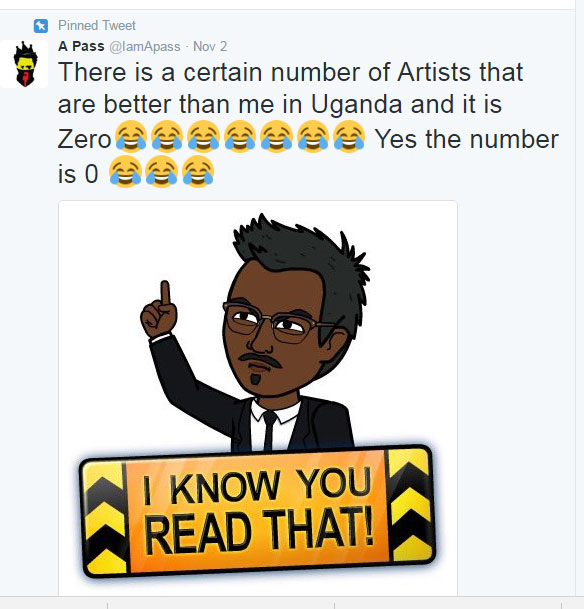Click the tweet text line mentioning "Artists"
Screen dimensions: 584x609
pos(290,72)
